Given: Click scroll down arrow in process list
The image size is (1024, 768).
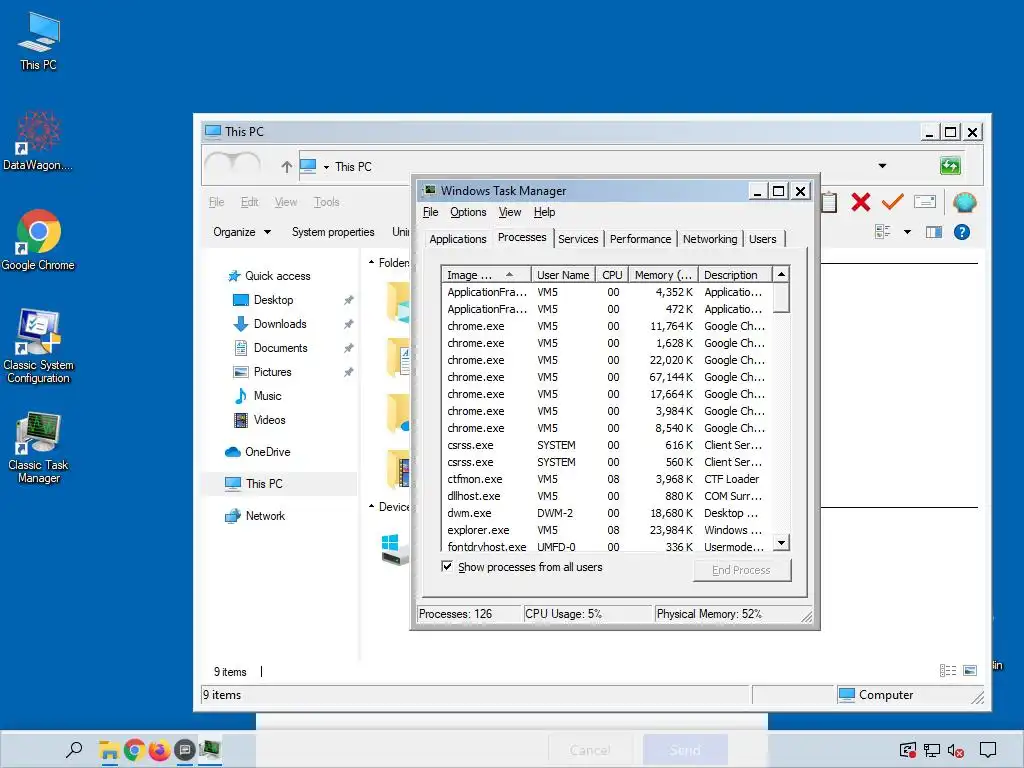Looking at the screenshot, I should 781,542.
